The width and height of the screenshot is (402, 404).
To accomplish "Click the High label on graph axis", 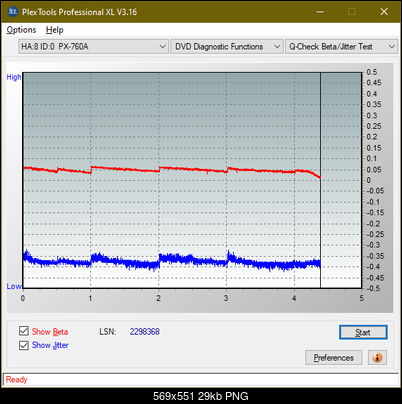I will pyautogui.click(x=14, y=77).
